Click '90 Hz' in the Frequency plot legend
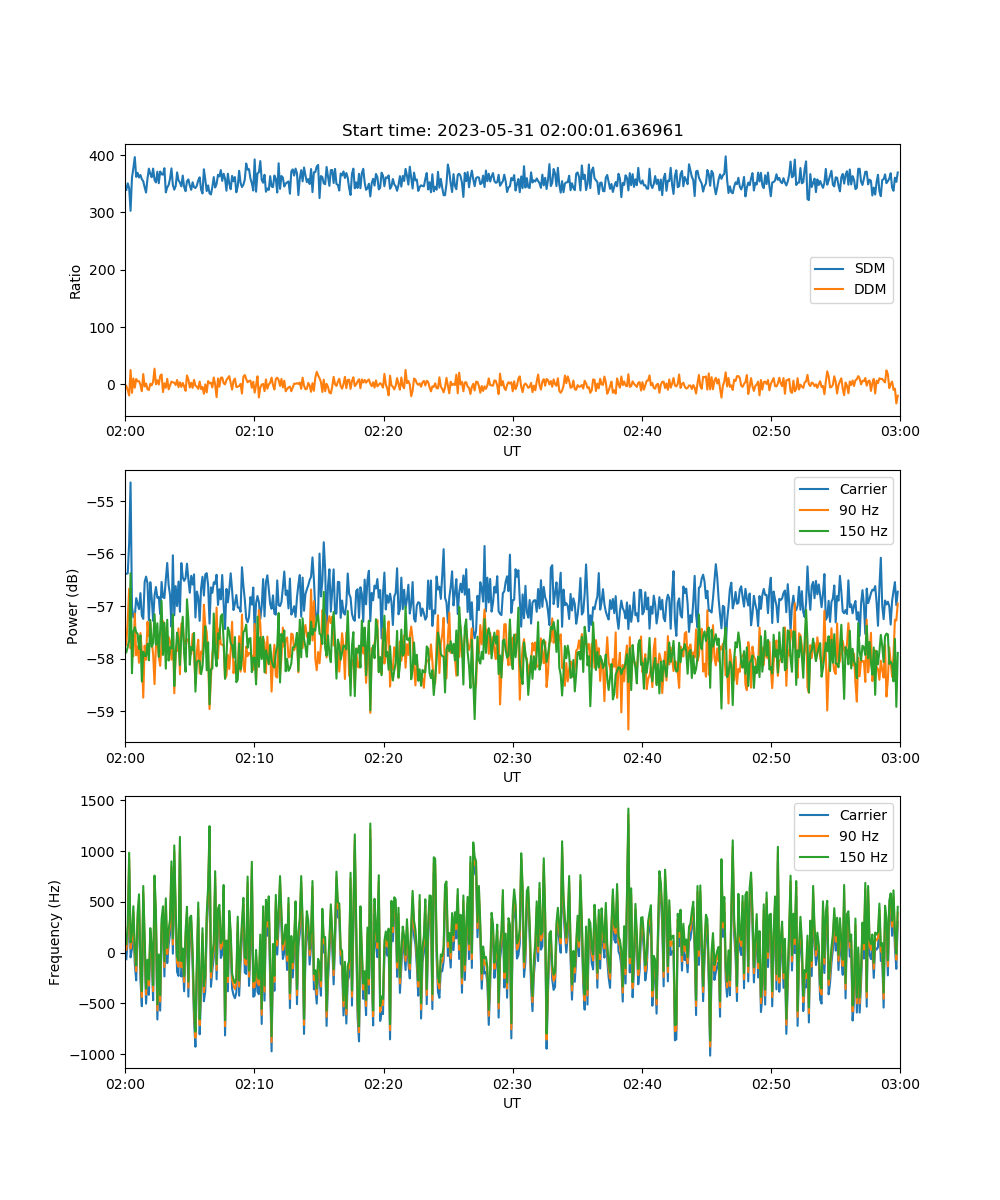 coord(859,836)
